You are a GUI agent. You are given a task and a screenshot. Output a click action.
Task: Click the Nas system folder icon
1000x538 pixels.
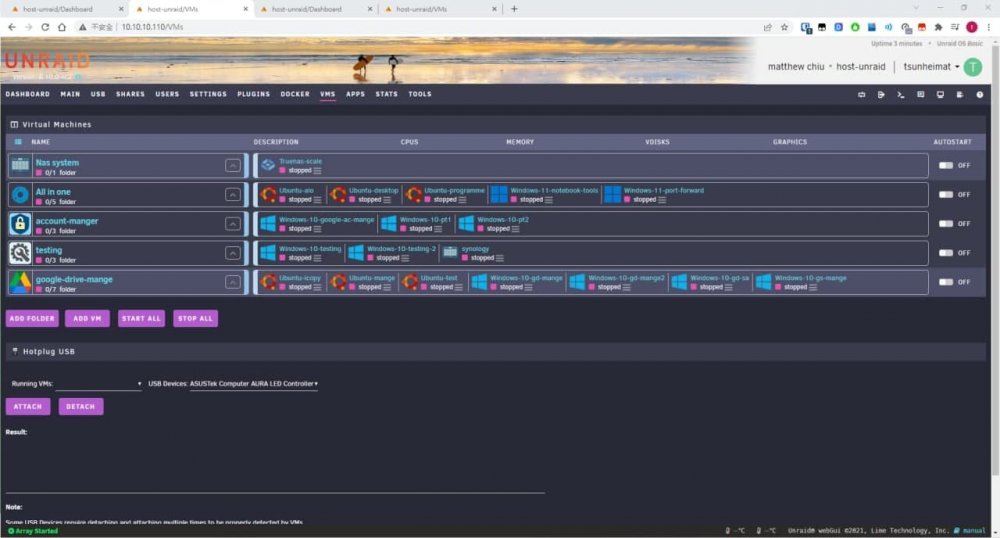20,165
